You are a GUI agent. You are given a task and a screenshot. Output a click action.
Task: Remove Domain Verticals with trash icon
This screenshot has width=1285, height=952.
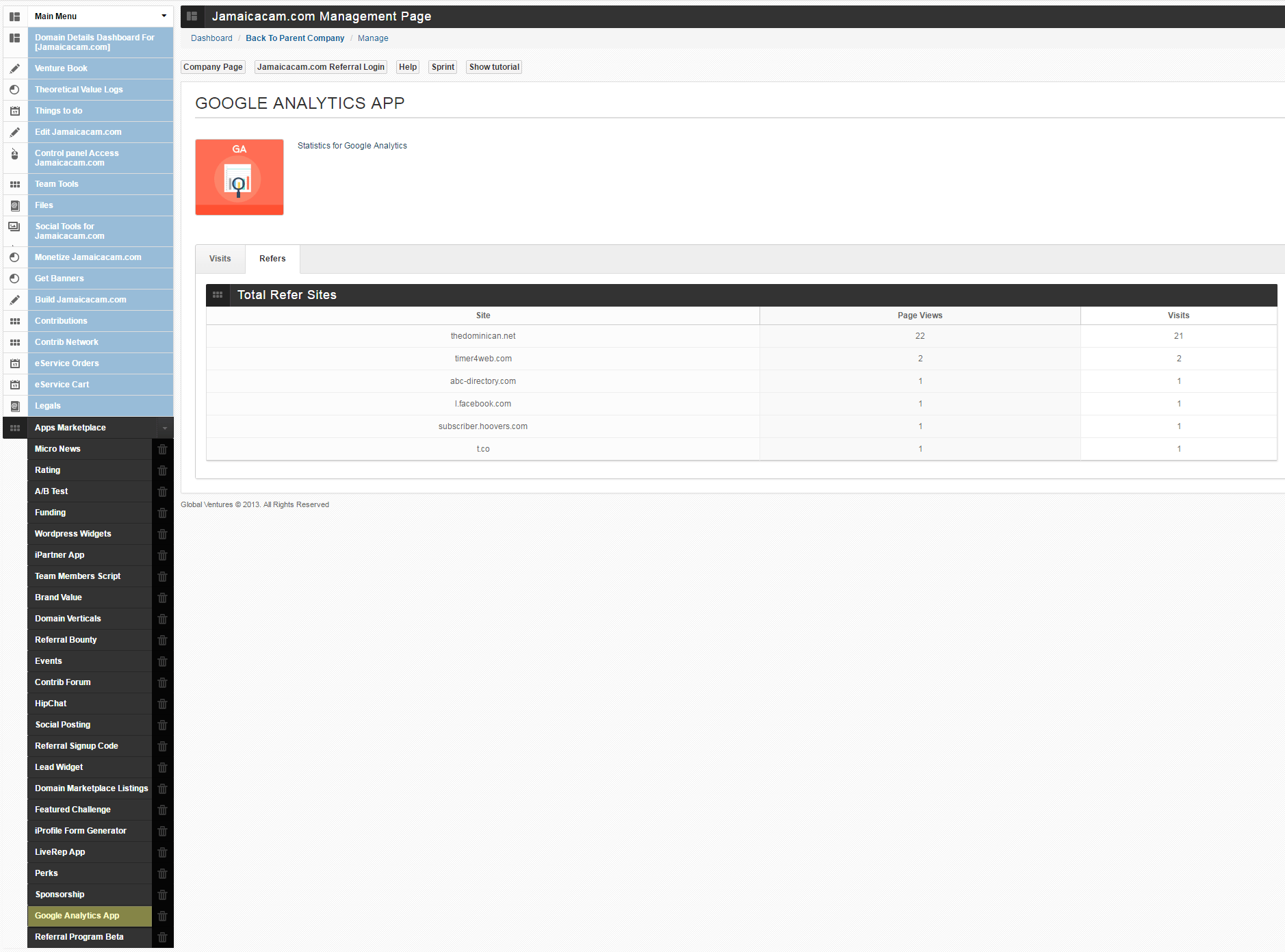(x=162, y=619)
